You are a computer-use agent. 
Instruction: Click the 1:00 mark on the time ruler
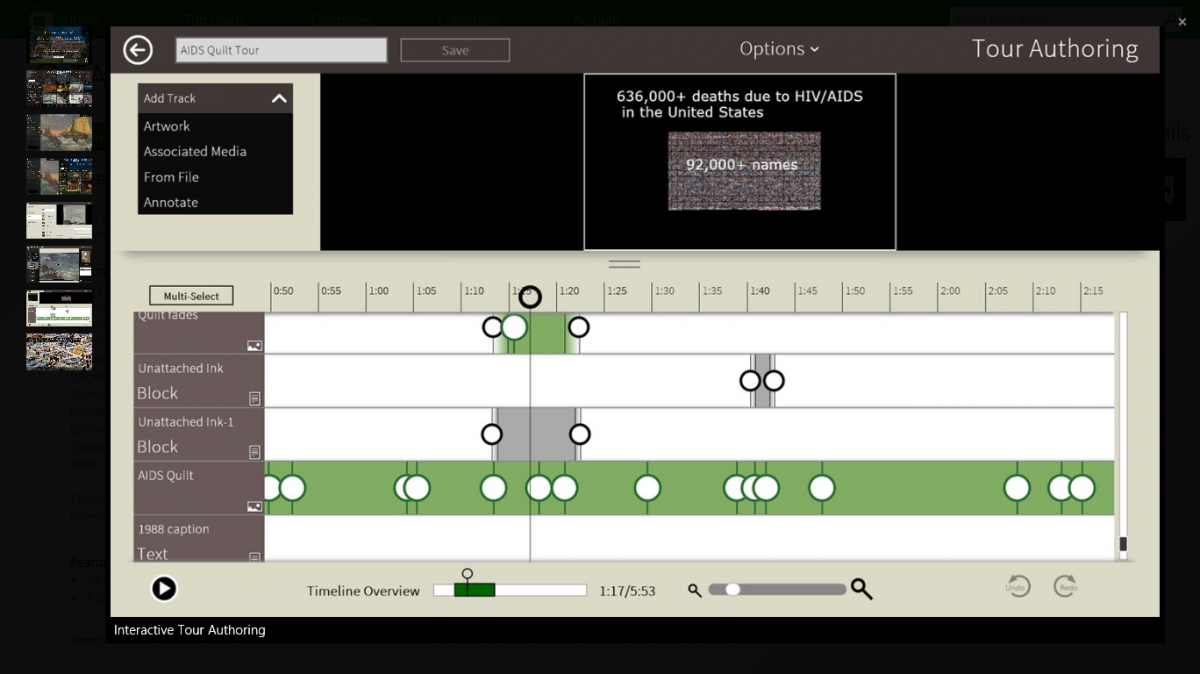tap(378, 291)
